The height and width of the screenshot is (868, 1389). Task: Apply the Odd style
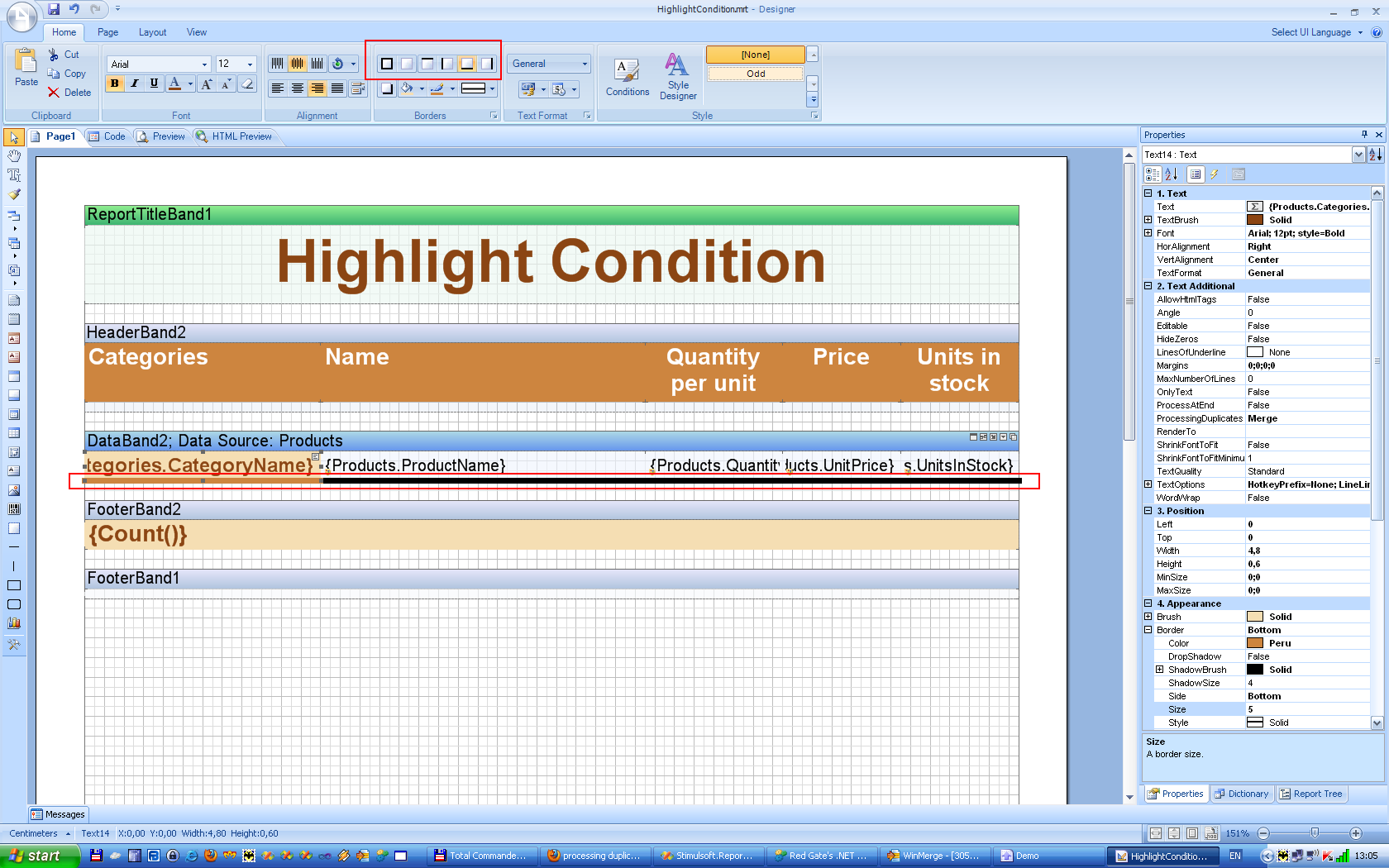point(756,74)
